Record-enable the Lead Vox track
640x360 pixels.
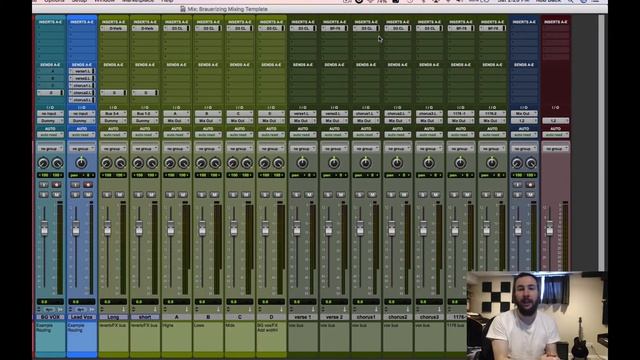point(88,185)
